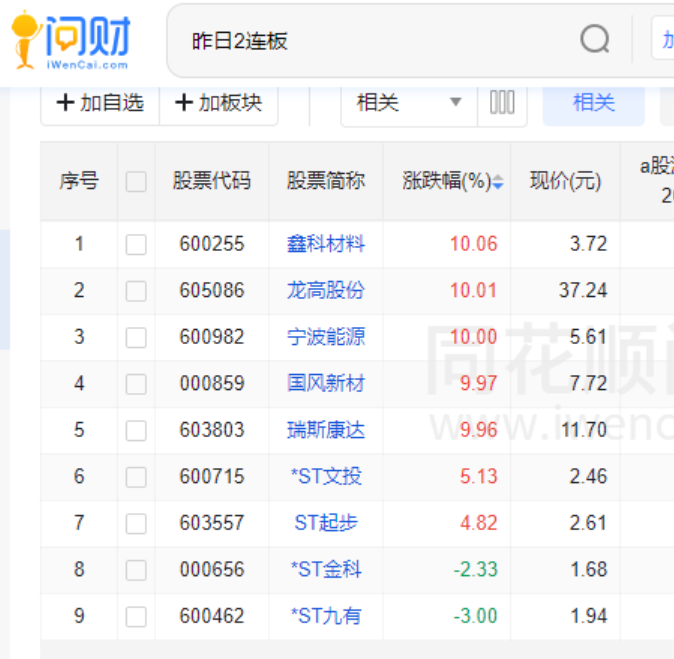
Task: Open stock link 瑞斯康达
Action: [x=326, y=430]
